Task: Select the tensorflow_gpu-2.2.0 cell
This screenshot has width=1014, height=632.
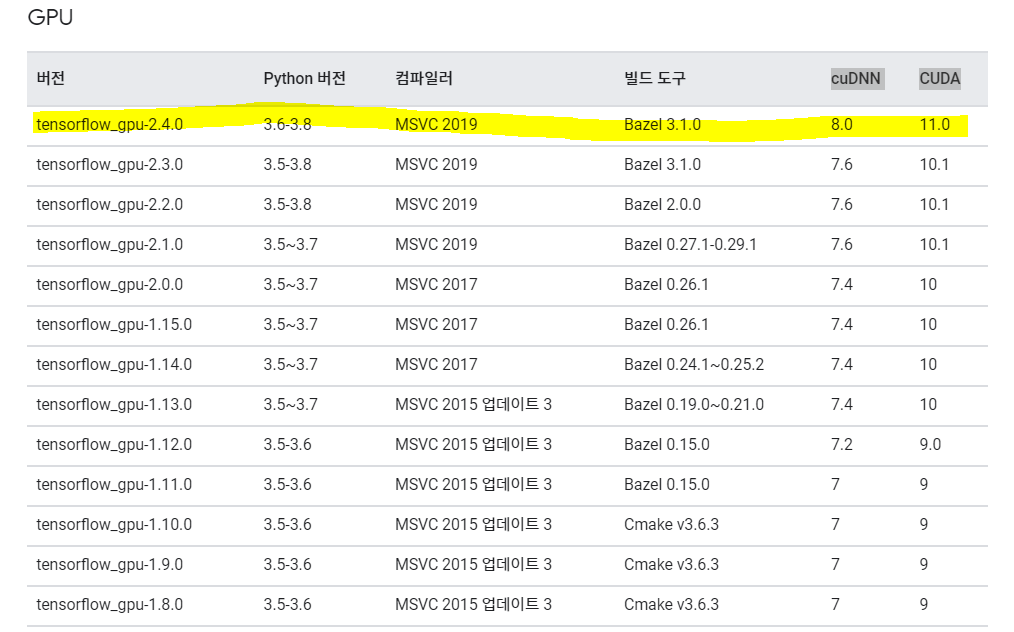Action: click(x=109, y=204)
